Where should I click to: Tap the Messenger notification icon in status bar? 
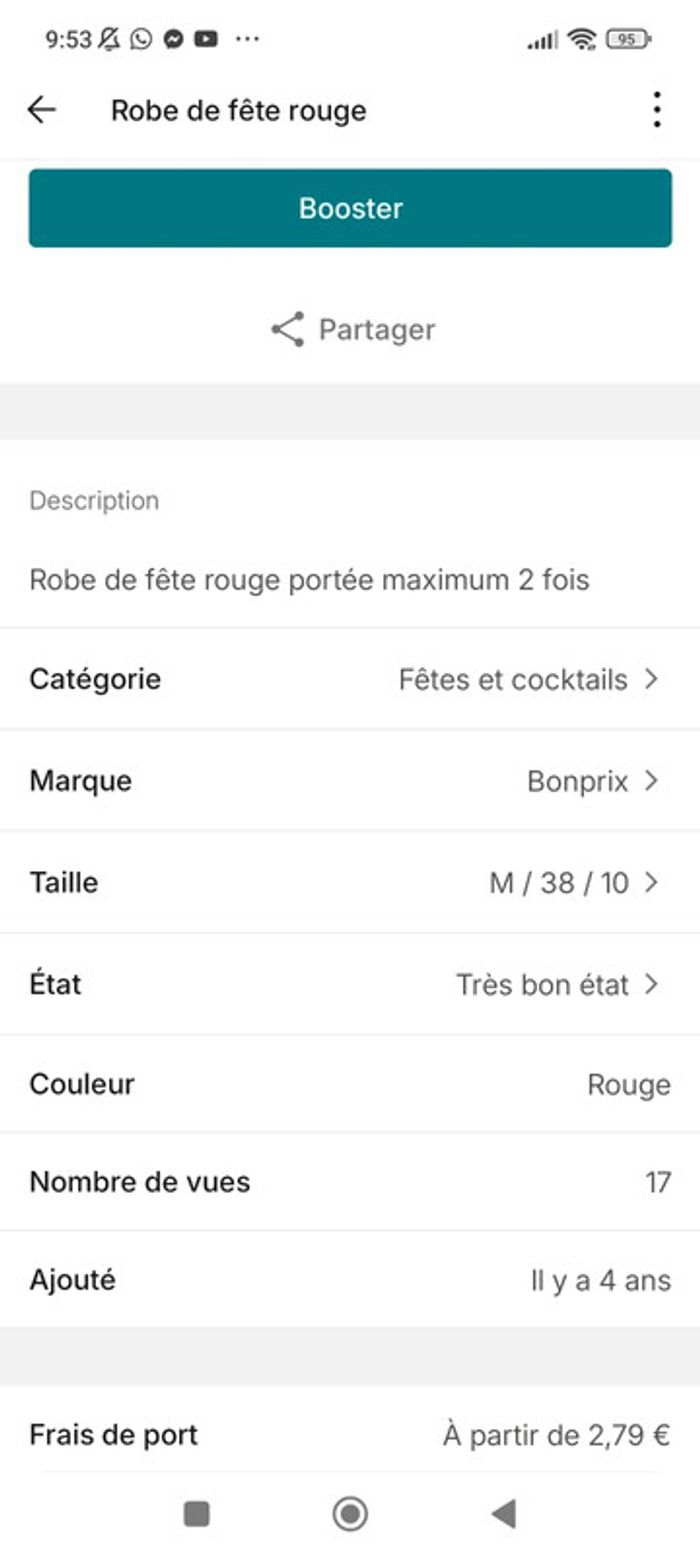173,39
